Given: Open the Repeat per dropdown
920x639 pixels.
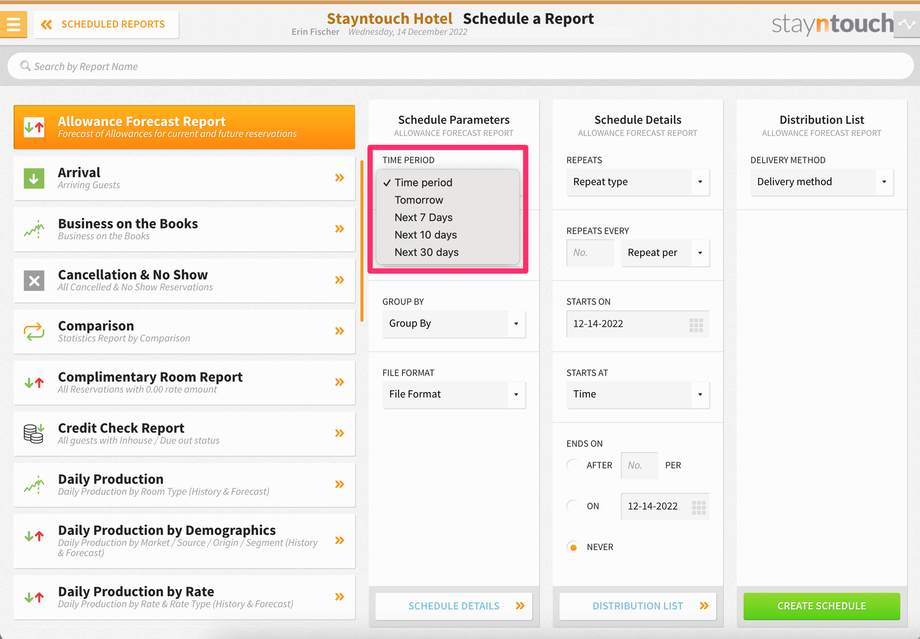Looking at the screenshot, I should pyautogui.click(x=665, y=253).
